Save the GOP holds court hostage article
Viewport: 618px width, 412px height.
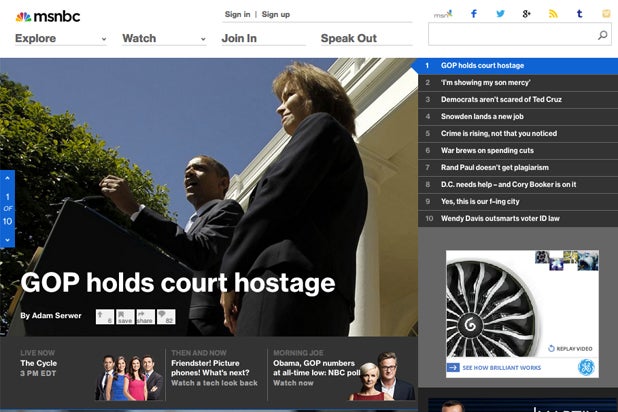tap(125, 316)
